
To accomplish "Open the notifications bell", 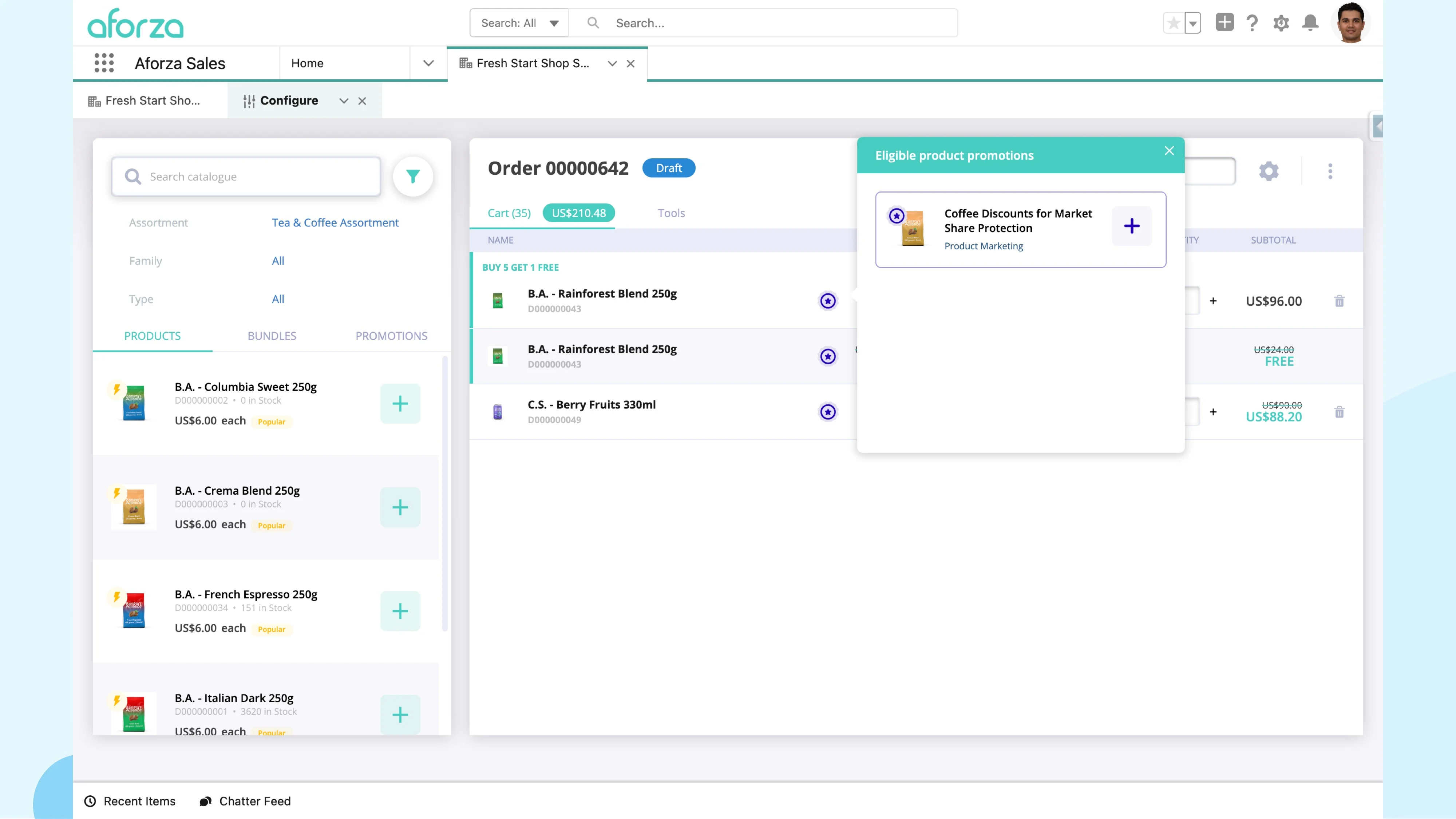I will tap(1310, 23).
